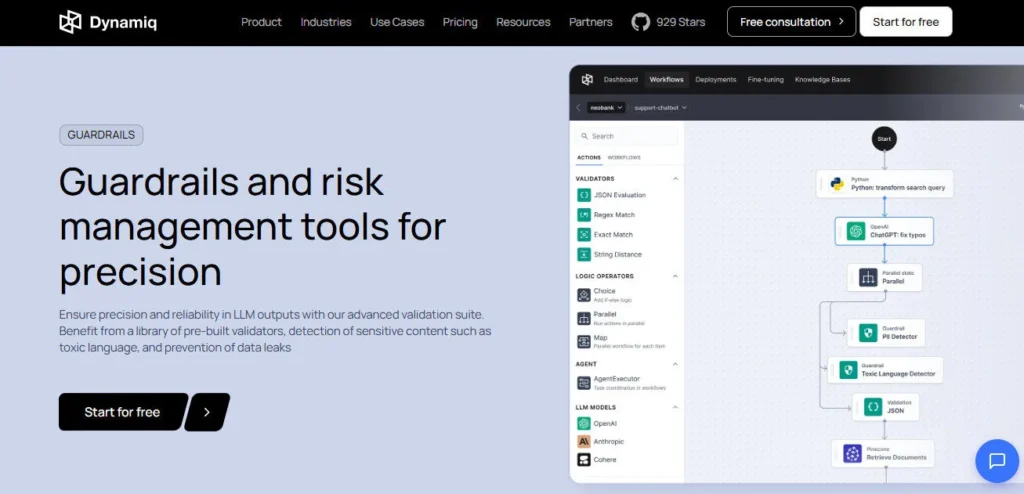Select the AgentExecutor icon
This screenshot has height=494, width=1024.
click(x=584, y=383)
